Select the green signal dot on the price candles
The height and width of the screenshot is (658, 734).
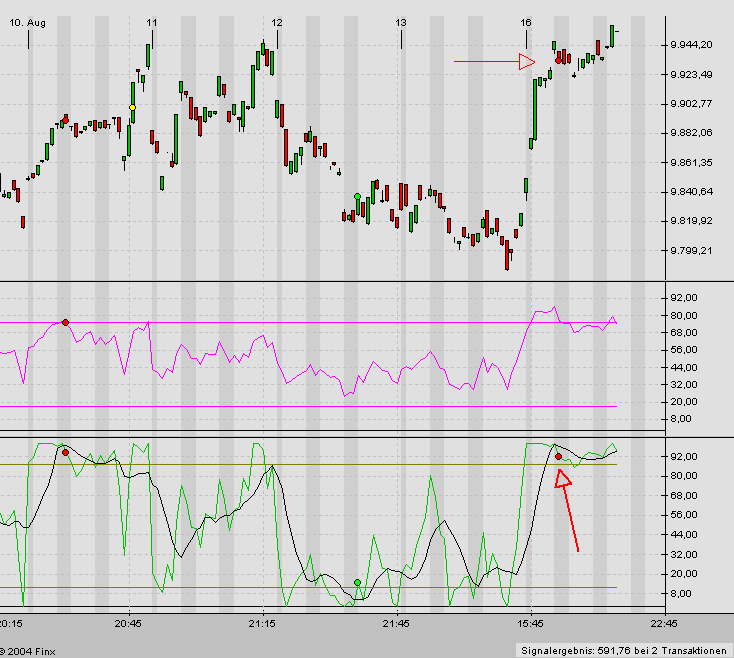tap(357, 196)
